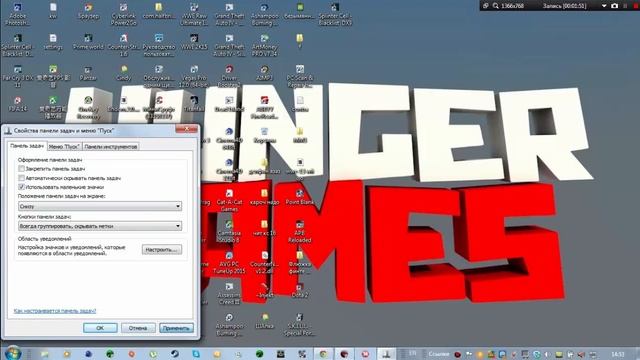Open the taskbar position dropdown 'Снизу'
The width and height of the screenshot is (640, 360).
click(100, 206)
